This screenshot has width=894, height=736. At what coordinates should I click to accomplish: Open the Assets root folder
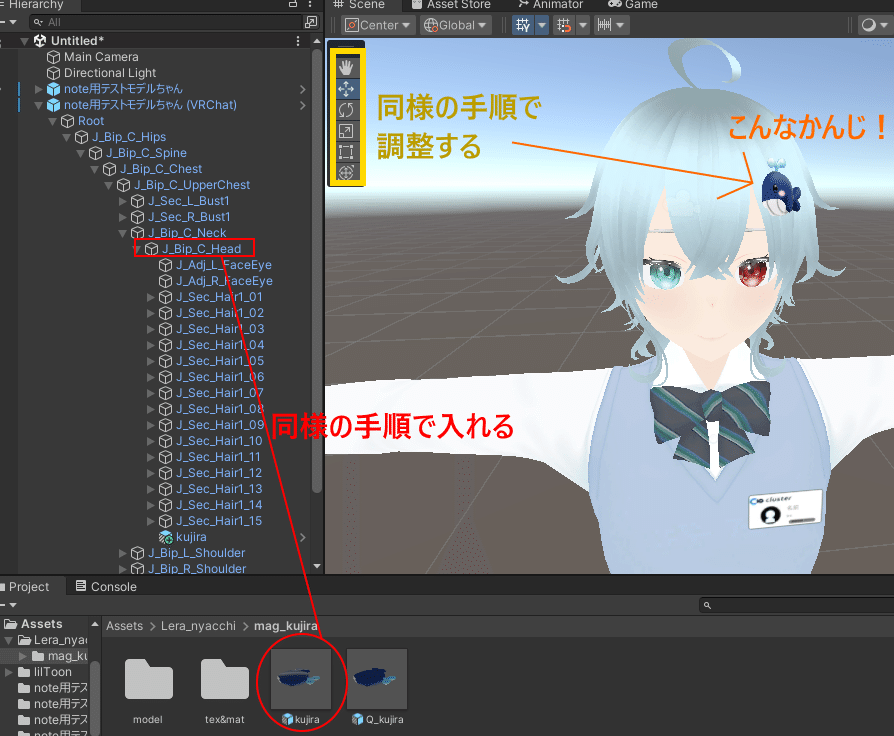(x=42, y=624)
